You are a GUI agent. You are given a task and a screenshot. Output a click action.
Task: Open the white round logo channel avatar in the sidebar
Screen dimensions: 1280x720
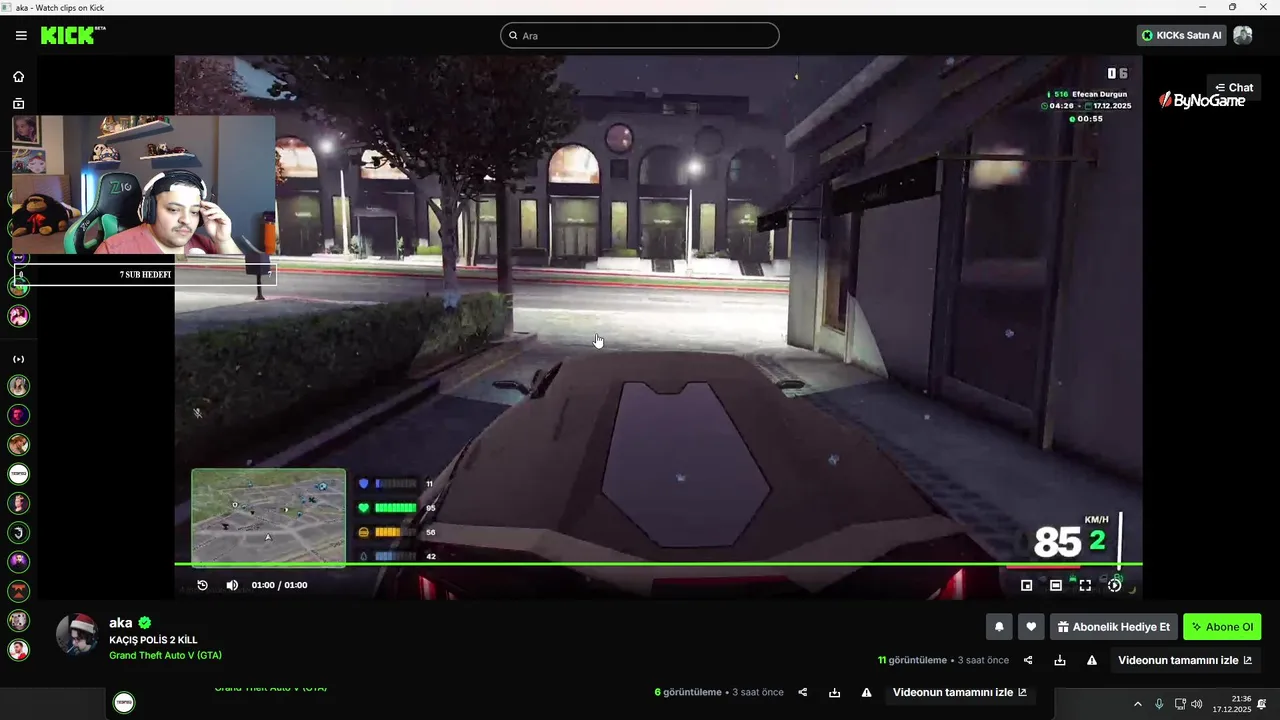coord(18,474)
